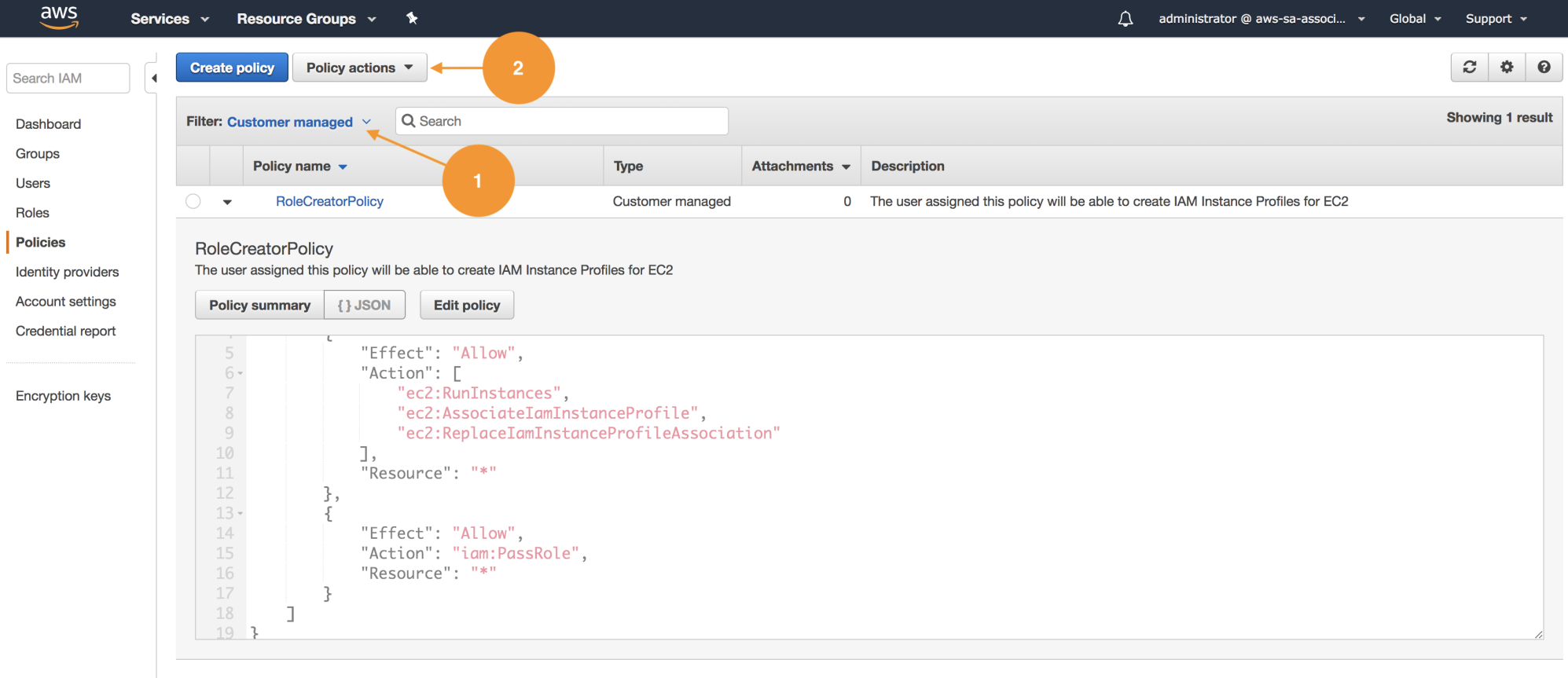Go to Dashboard in the sidebar
This screenshot has width=1568, height=678.
coord(48,124)
